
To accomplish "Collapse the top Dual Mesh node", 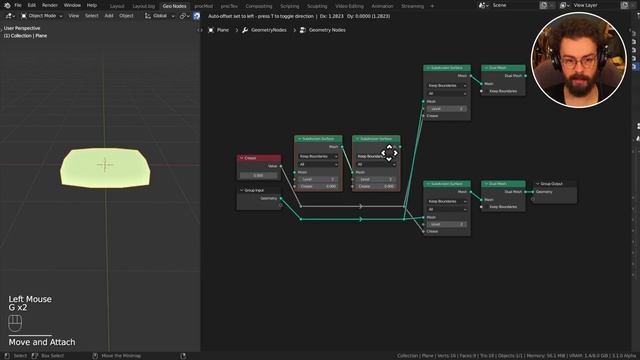I will (x=486, y=68).
